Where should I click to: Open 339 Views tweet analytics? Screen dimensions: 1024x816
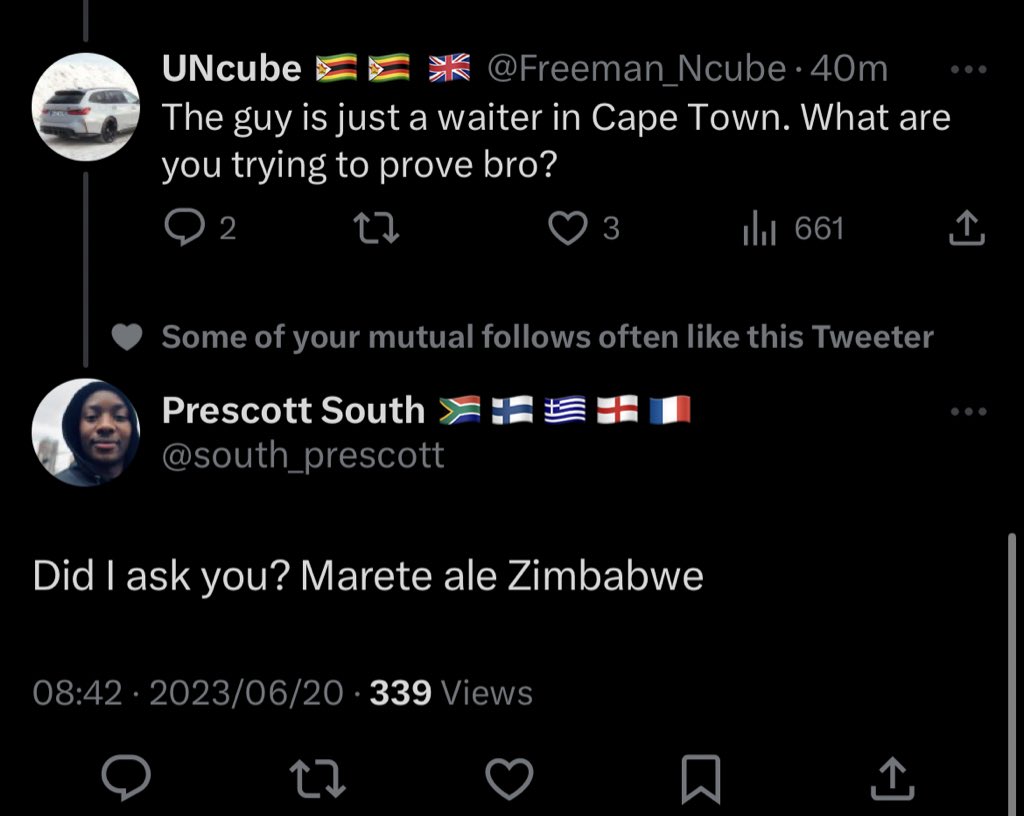451,693
